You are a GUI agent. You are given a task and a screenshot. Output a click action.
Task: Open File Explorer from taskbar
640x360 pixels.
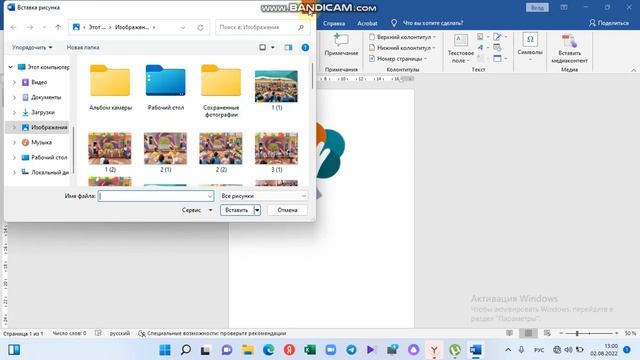(x=248, y=350)
